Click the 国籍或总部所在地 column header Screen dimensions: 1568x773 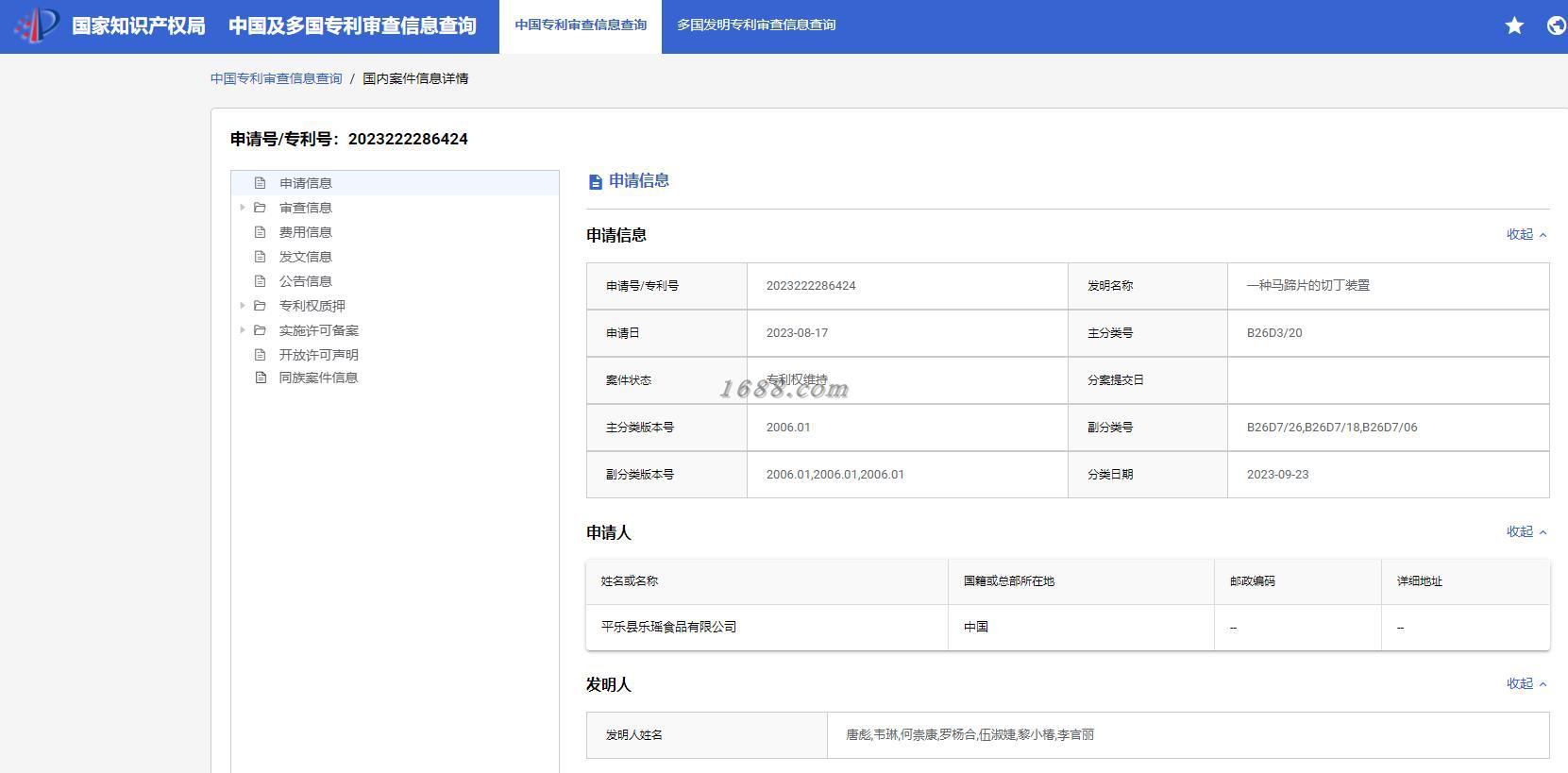tap(1081, 581)
